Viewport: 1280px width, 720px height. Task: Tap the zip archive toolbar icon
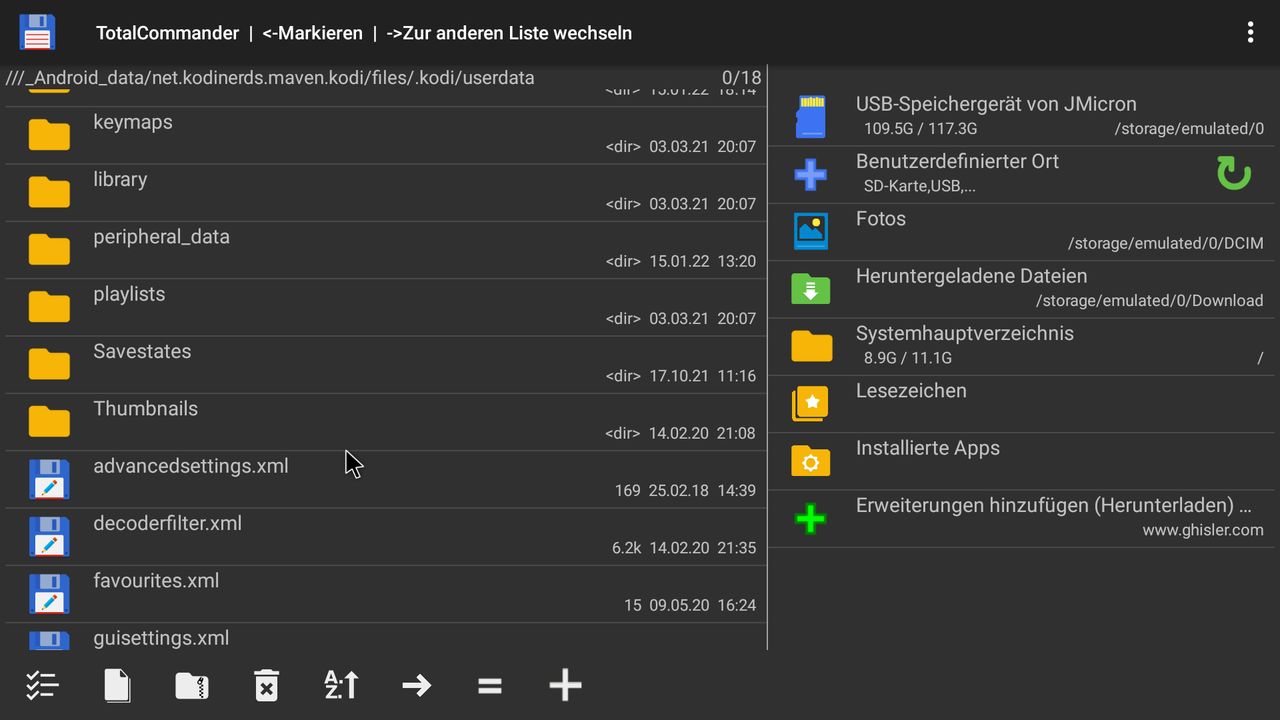[192, 685]
